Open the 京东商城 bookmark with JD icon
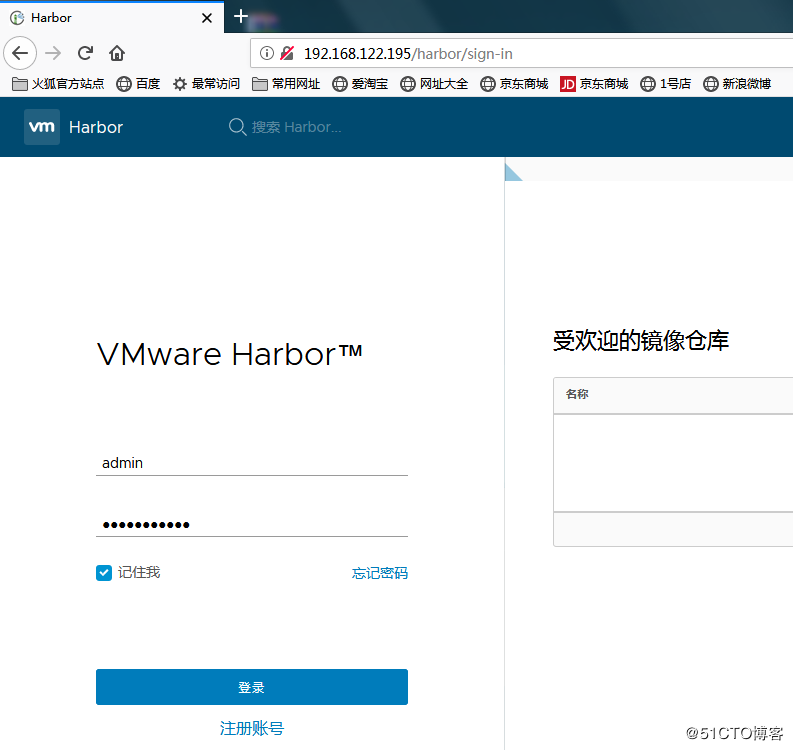Image resolution: width=793 pixels, height=750 pixels. click(594, 83)
